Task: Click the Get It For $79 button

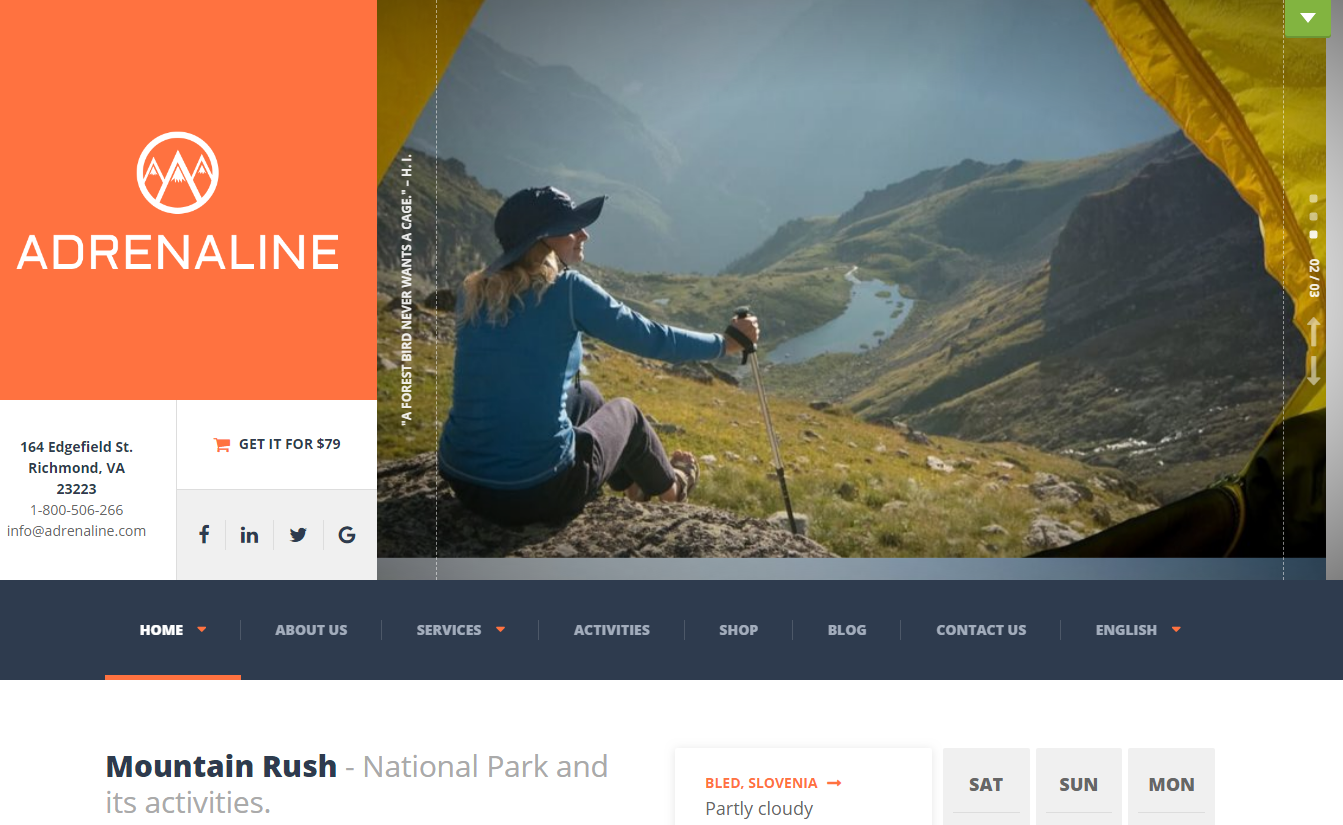Action: click(x=277, y=444)
